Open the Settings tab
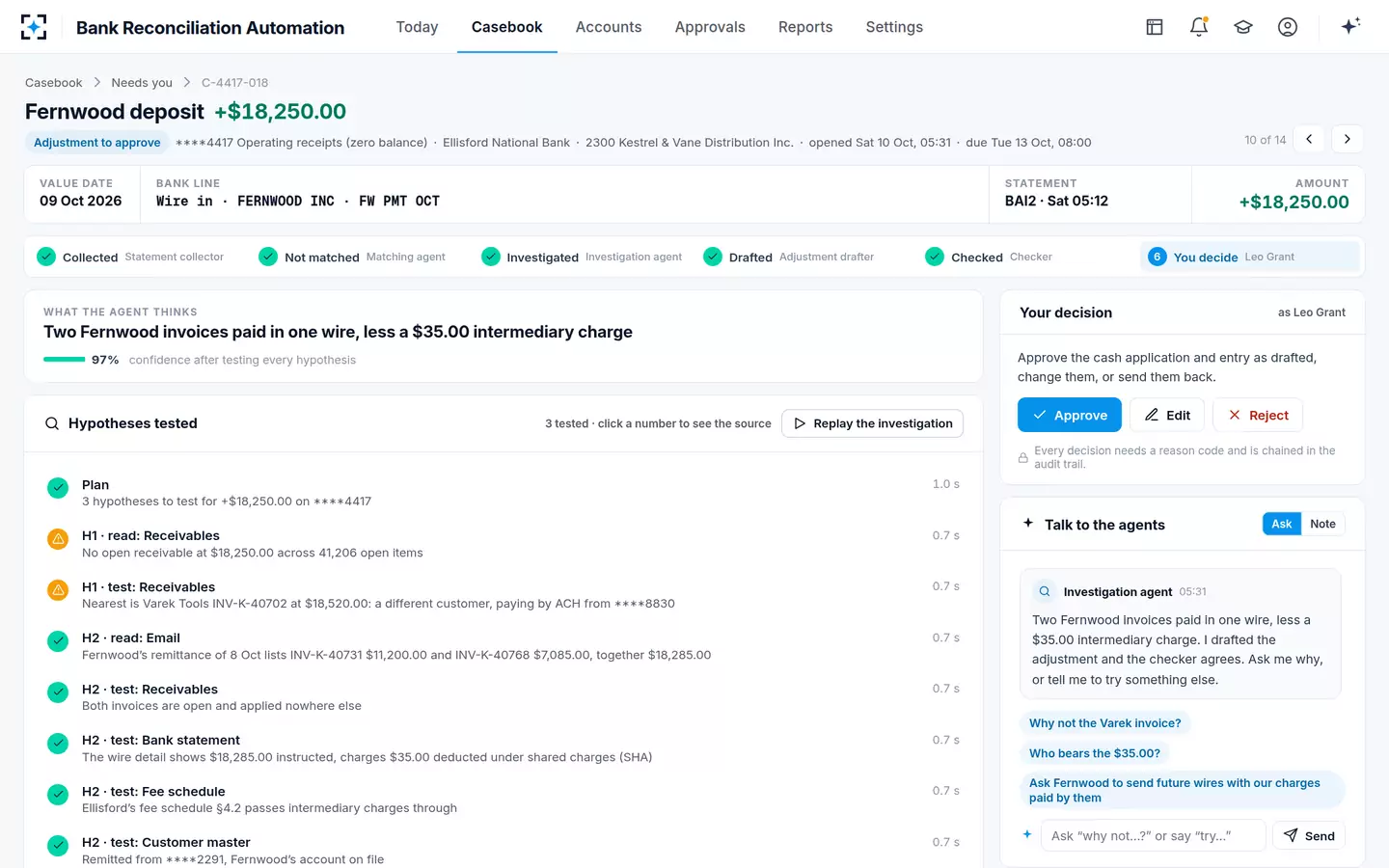Screen dimensions: 1389x868 pyautogui.click(x=894, y=27)
